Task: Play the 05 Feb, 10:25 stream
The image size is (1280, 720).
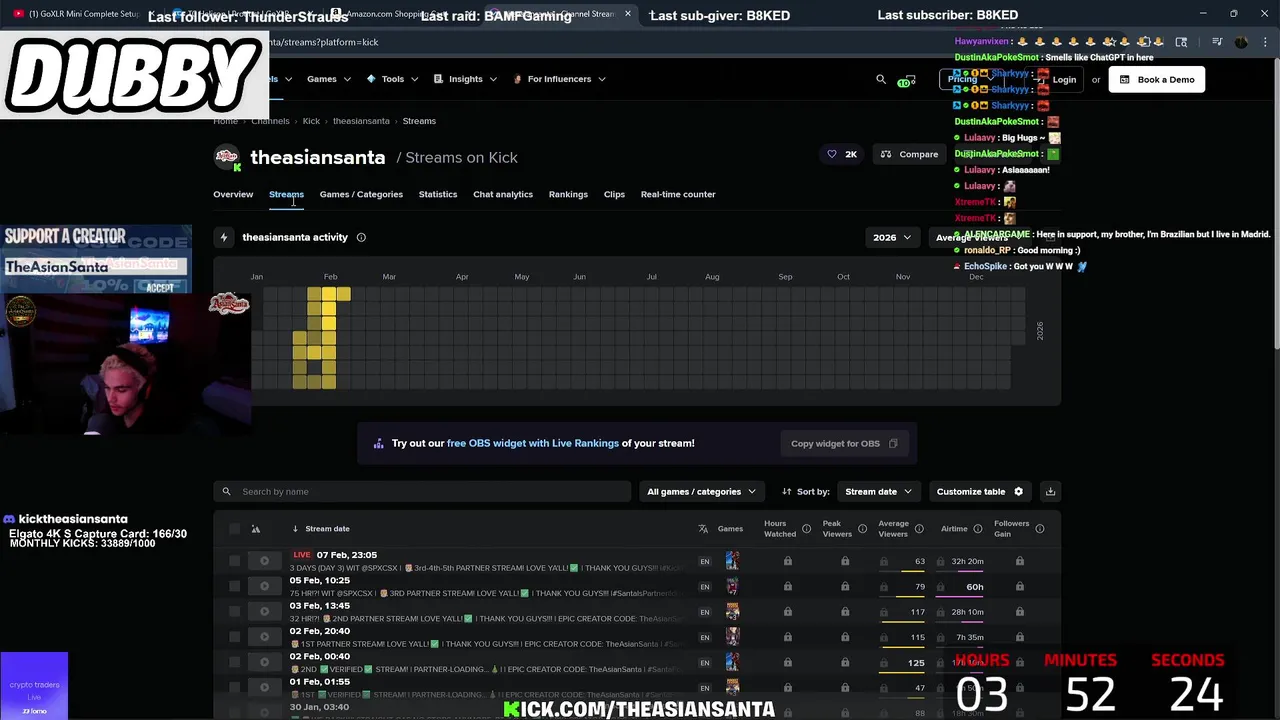Action: pos(264,586)
